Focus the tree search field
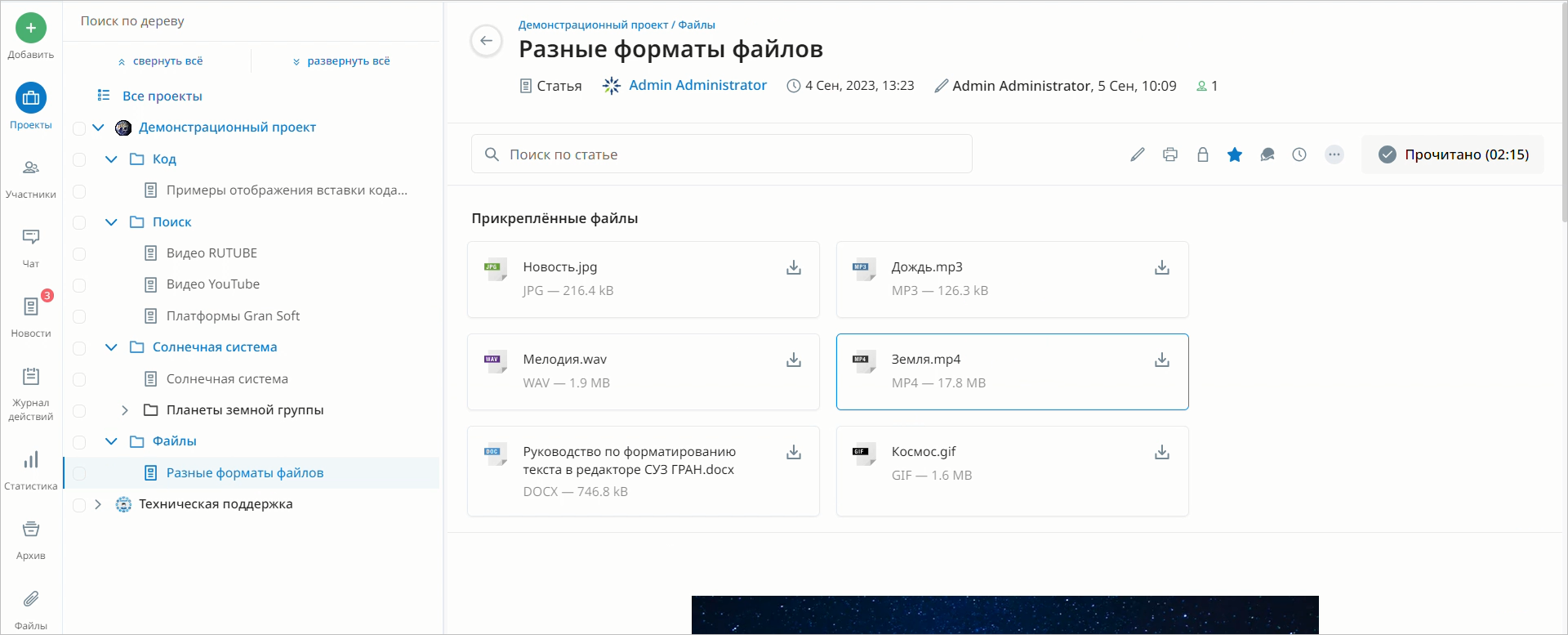This screenshot has height=635, width=1568. pyautogui.click(x=253, y=21)
